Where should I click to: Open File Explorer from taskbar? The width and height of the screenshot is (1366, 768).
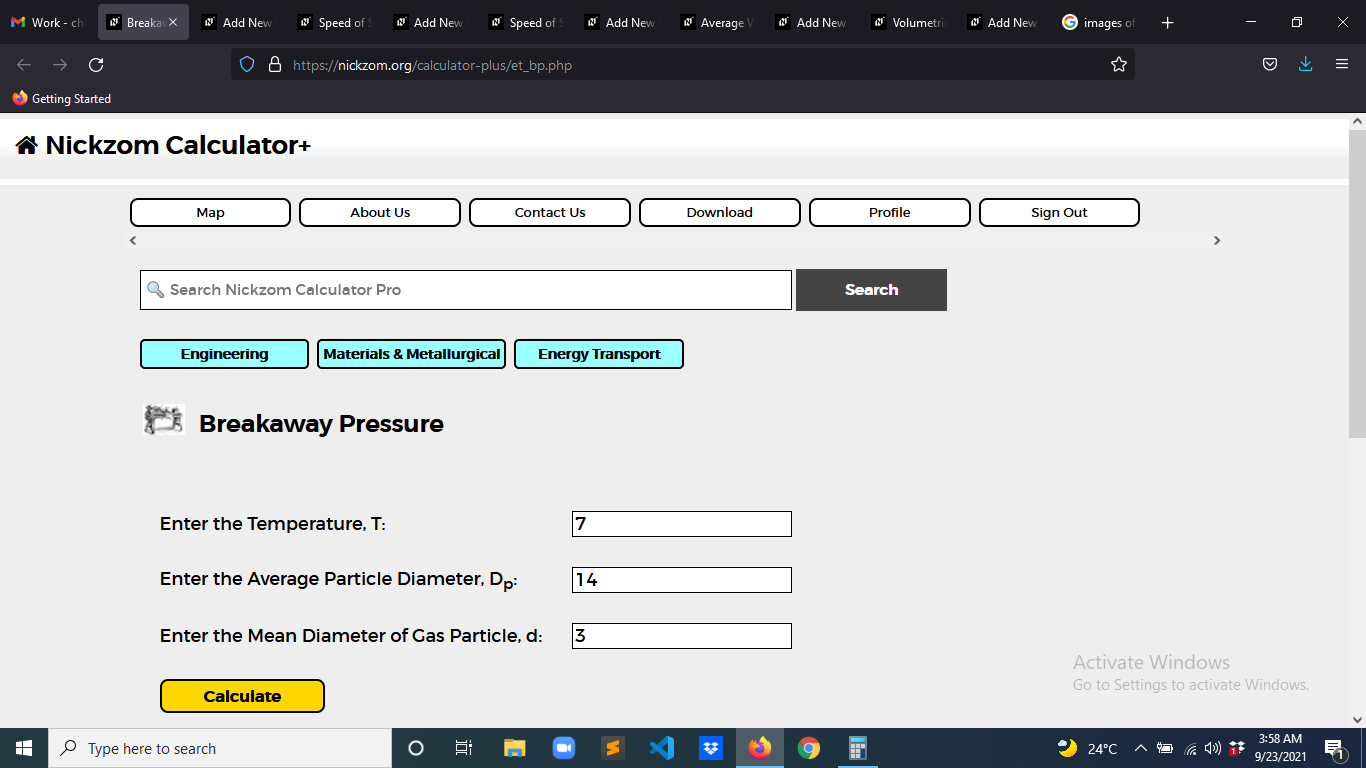pyautogui.click(x=514, y=748)
